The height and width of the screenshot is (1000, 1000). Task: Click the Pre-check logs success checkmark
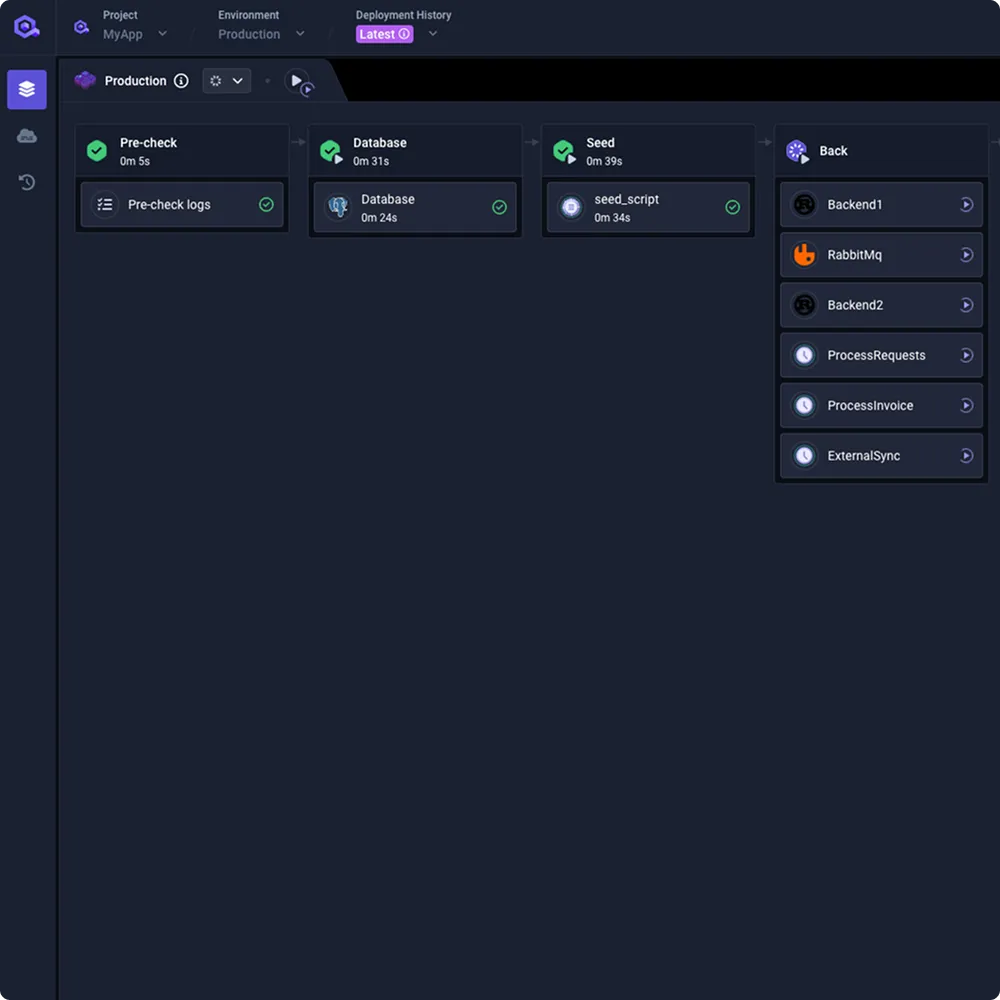click(x=267, y=205)
